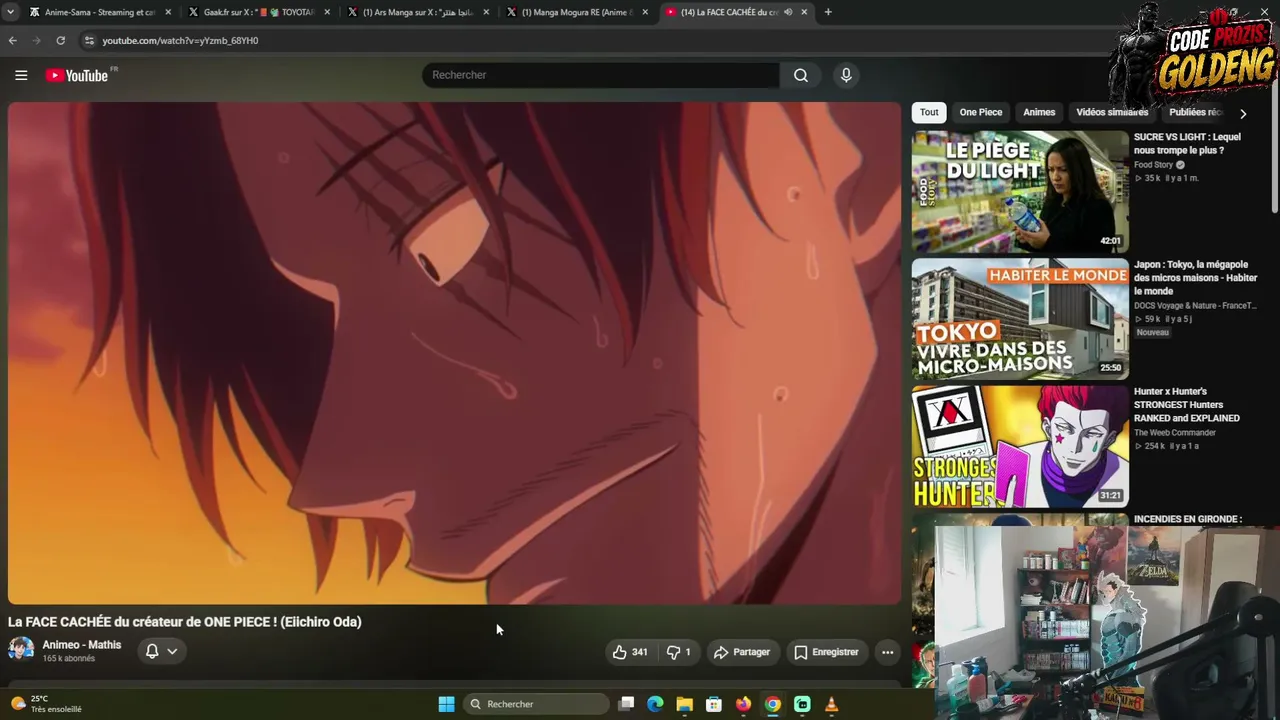The width and height of the screenshot is (1280, 720).
Task: Close the Anime-Sama tab
Action: pos(168,12)
